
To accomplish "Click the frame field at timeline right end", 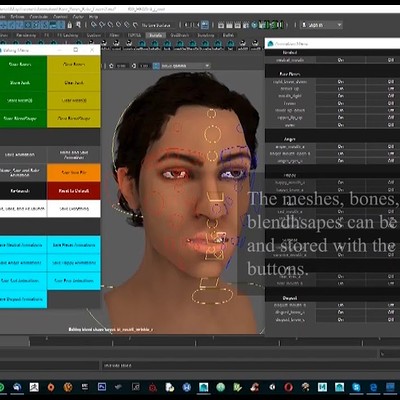I will (x=390, y=354).
